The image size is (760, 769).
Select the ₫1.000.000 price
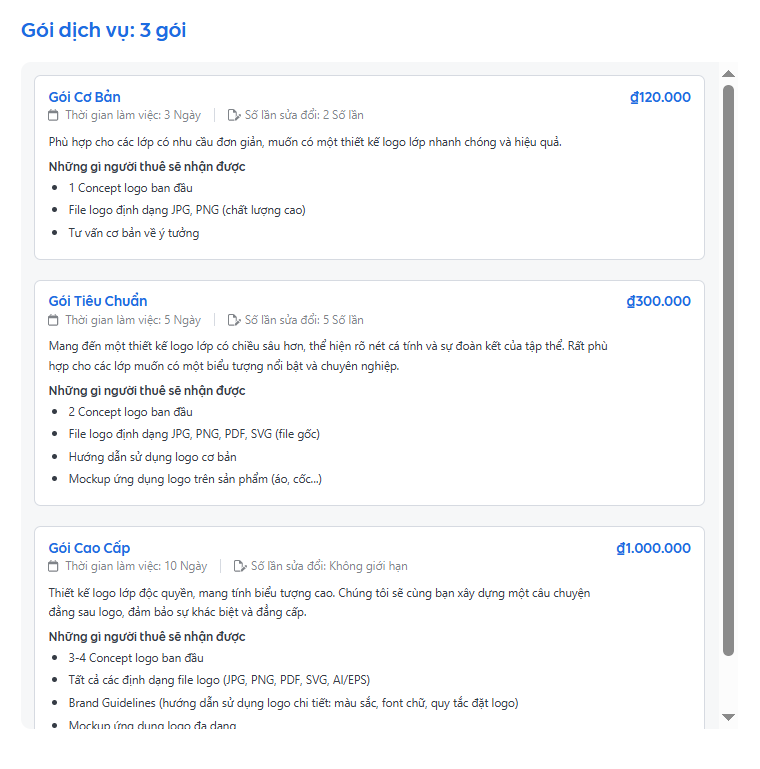[653, 548]
